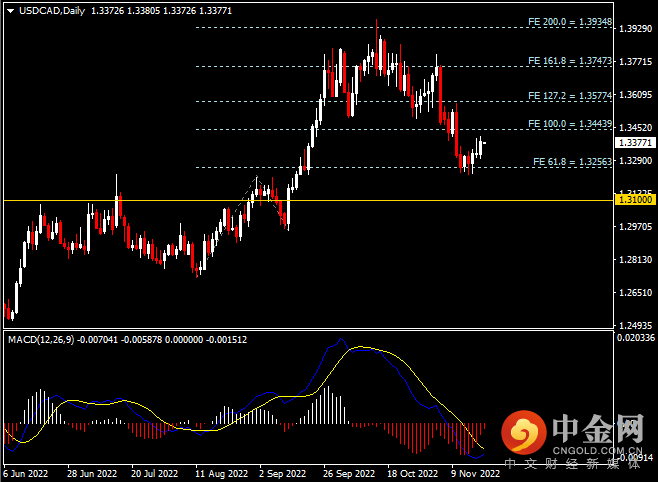Select the FE 161.8 = 1.37473 label
Screen dimensions: 658x482
coord(569,61)
